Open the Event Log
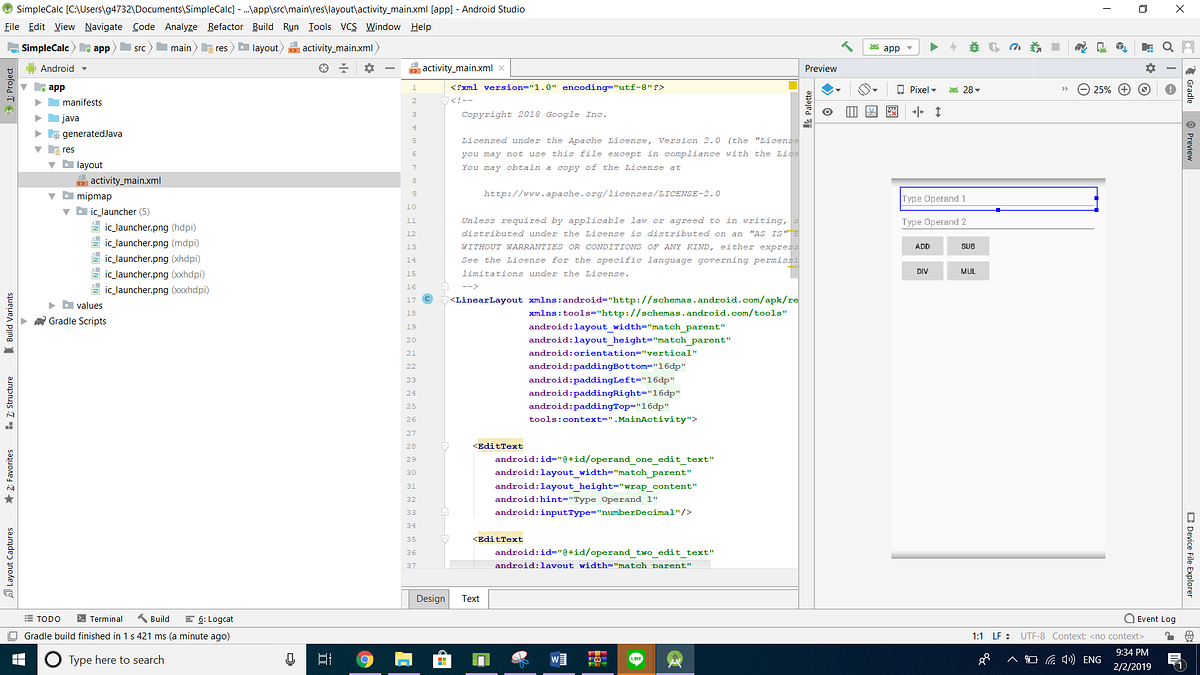Image resolution: width=1200 pixels, height=675 pixels. [x=1150, y=619]
